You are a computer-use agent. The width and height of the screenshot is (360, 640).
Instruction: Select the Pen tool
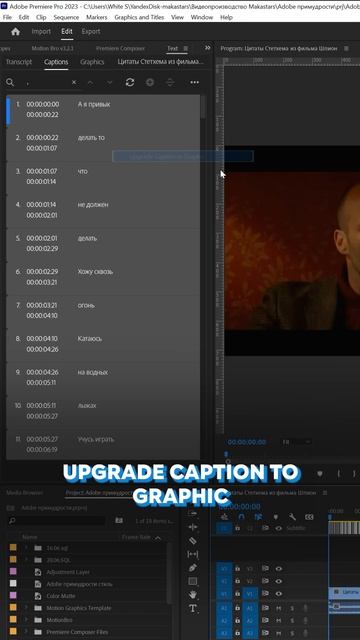coord(193,568)
